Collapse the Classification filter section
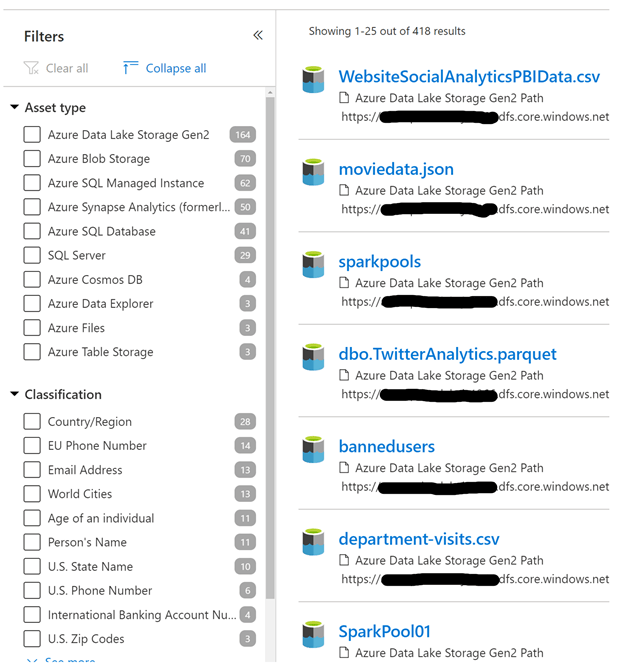The width and height of the screenshot is (624, 668). [14, 394]
